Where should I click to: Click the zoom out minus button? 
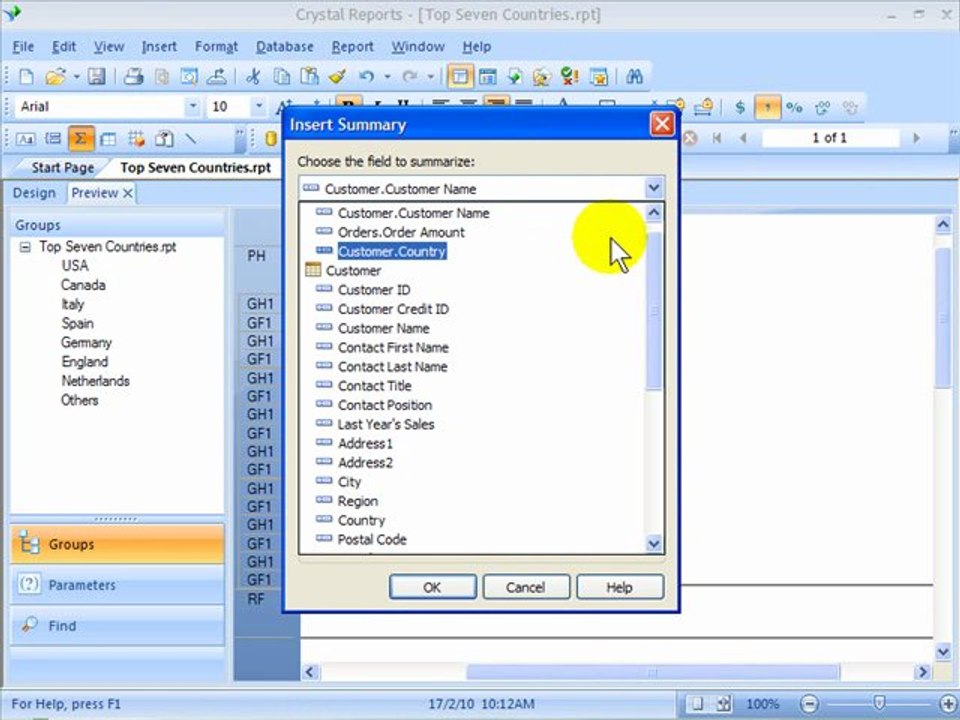click(x=809, y=704)
